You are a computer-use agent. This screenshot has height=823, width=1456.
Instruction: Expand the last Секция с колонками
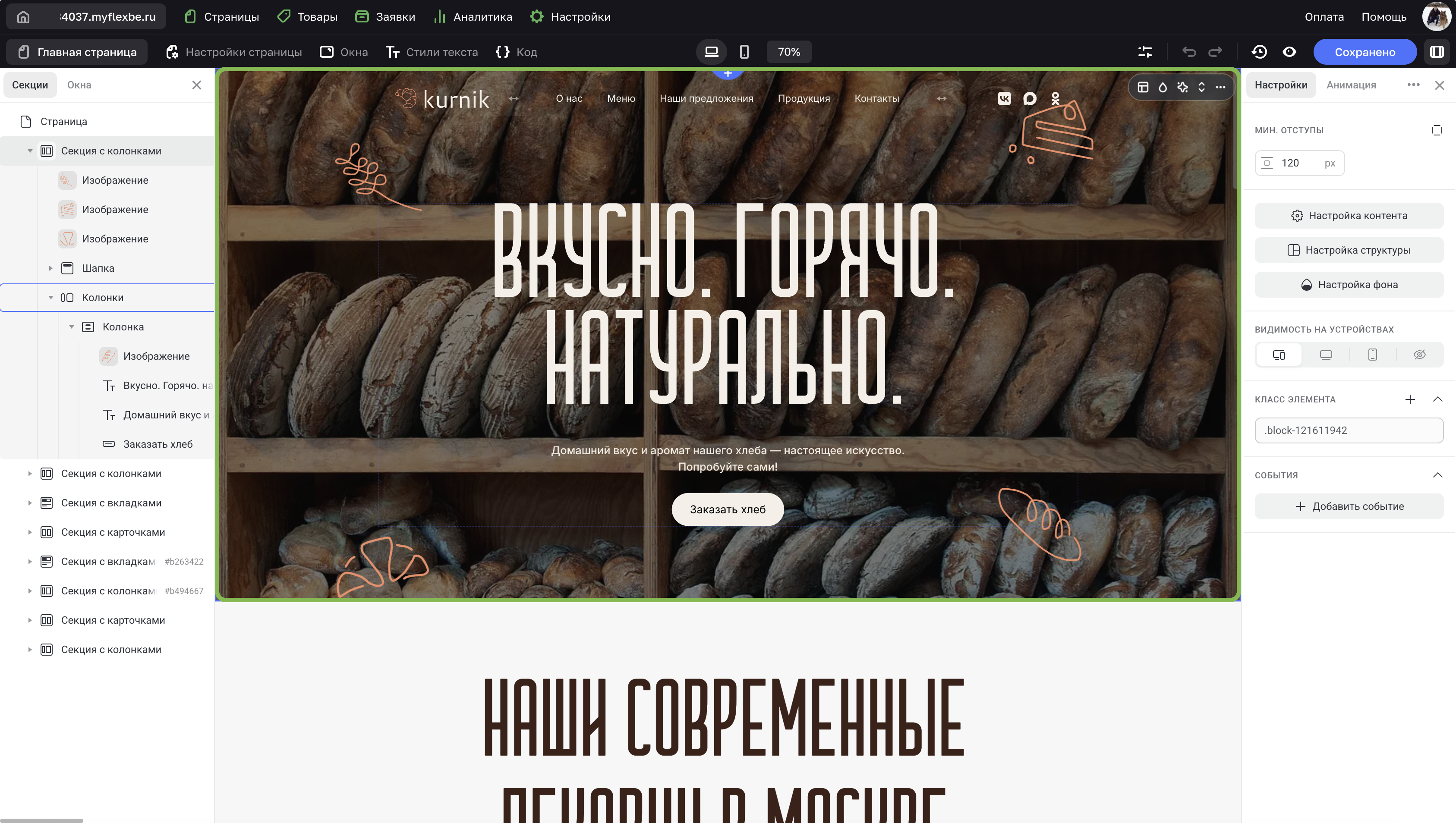pyautogui.click(x=30, y=650)
